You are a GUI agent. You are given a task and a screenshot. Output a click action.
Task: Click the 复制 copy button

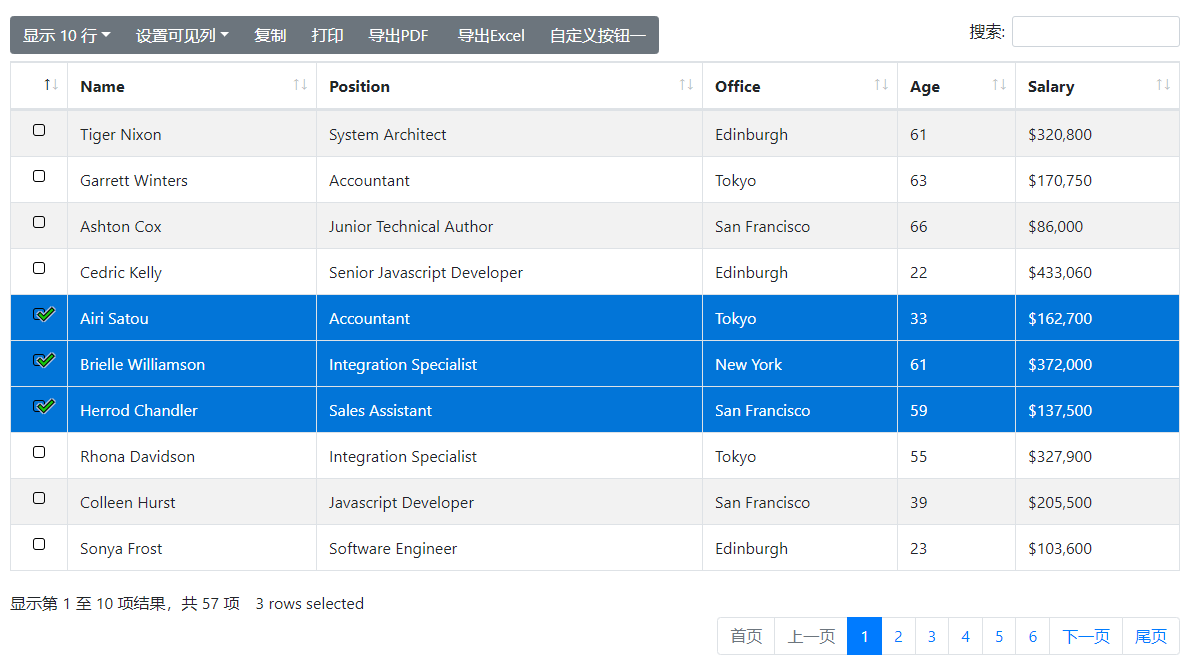tap(270, 35)
